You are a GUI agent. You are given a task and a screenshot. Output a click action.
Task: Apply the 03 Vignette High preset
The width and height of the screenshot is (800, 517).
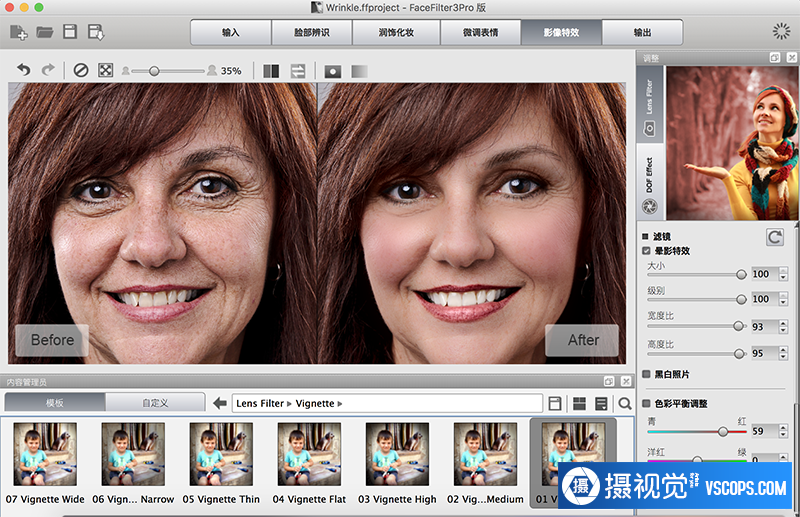pos(397,461)
